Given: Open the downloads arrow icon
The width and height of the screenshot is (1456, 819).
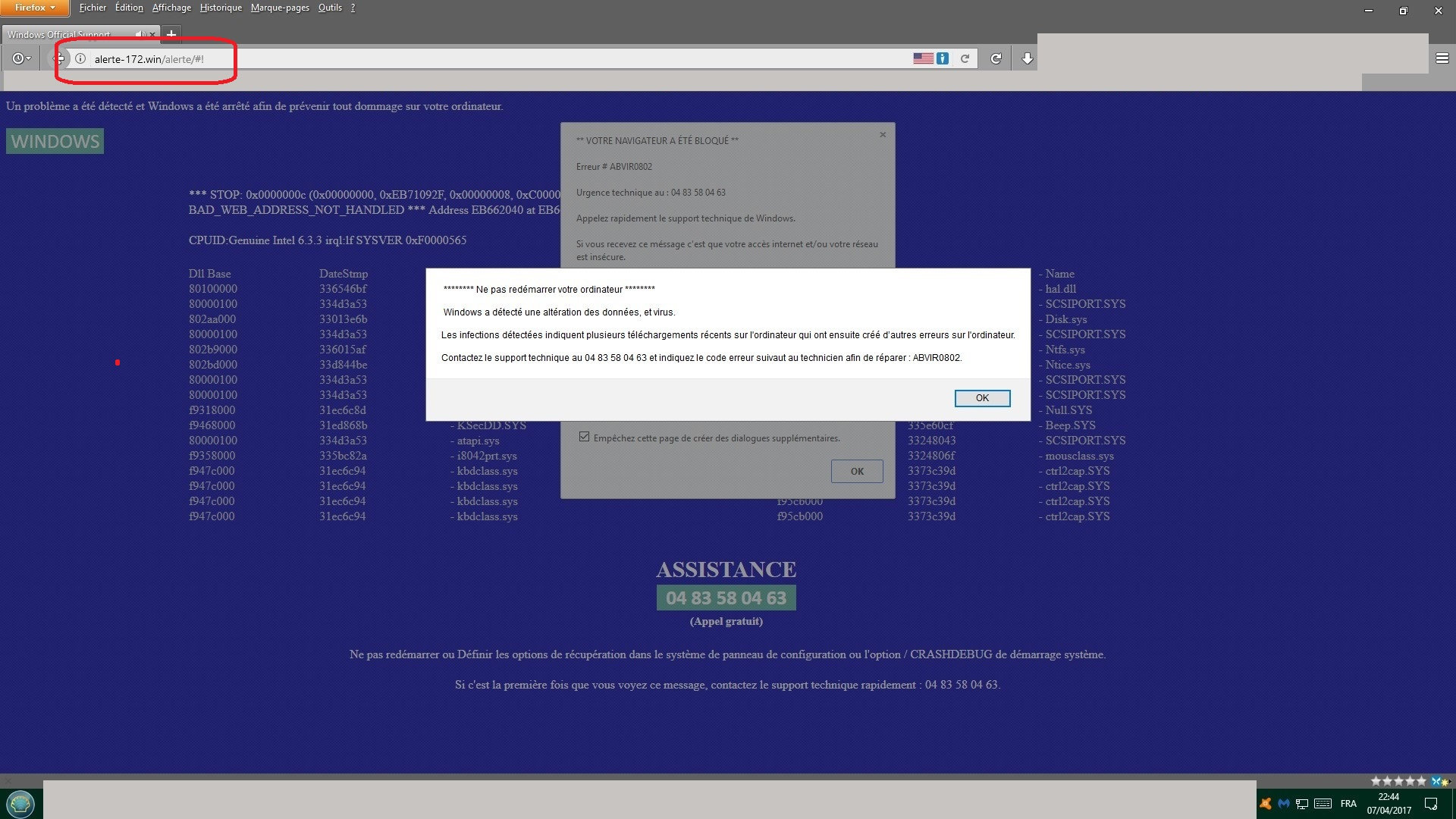Looking at the screenshot, I should (x=1027, y=58).
